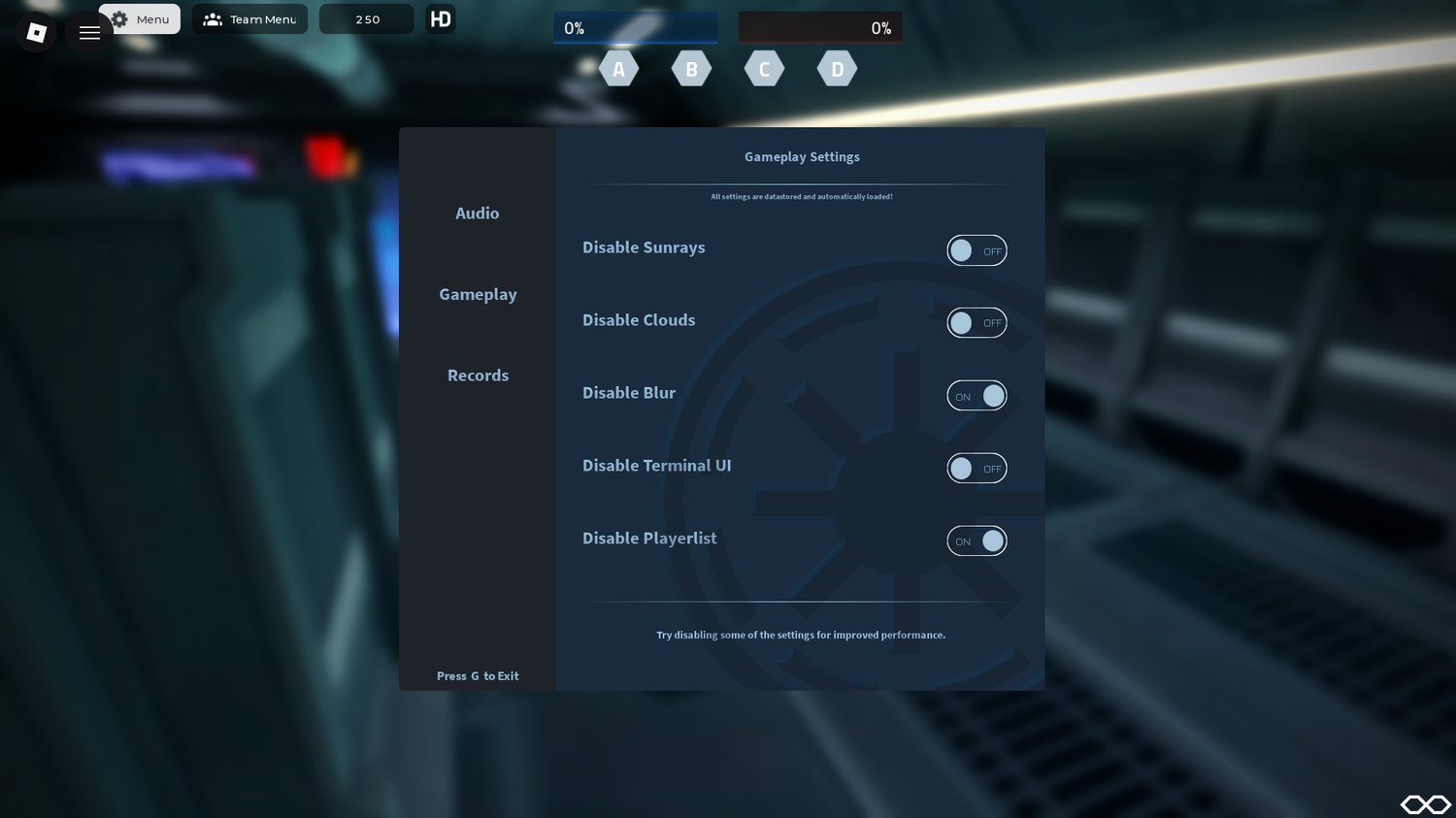
Task: Click the 'Disable Blur' label
Action: click(x=629, y=393)
